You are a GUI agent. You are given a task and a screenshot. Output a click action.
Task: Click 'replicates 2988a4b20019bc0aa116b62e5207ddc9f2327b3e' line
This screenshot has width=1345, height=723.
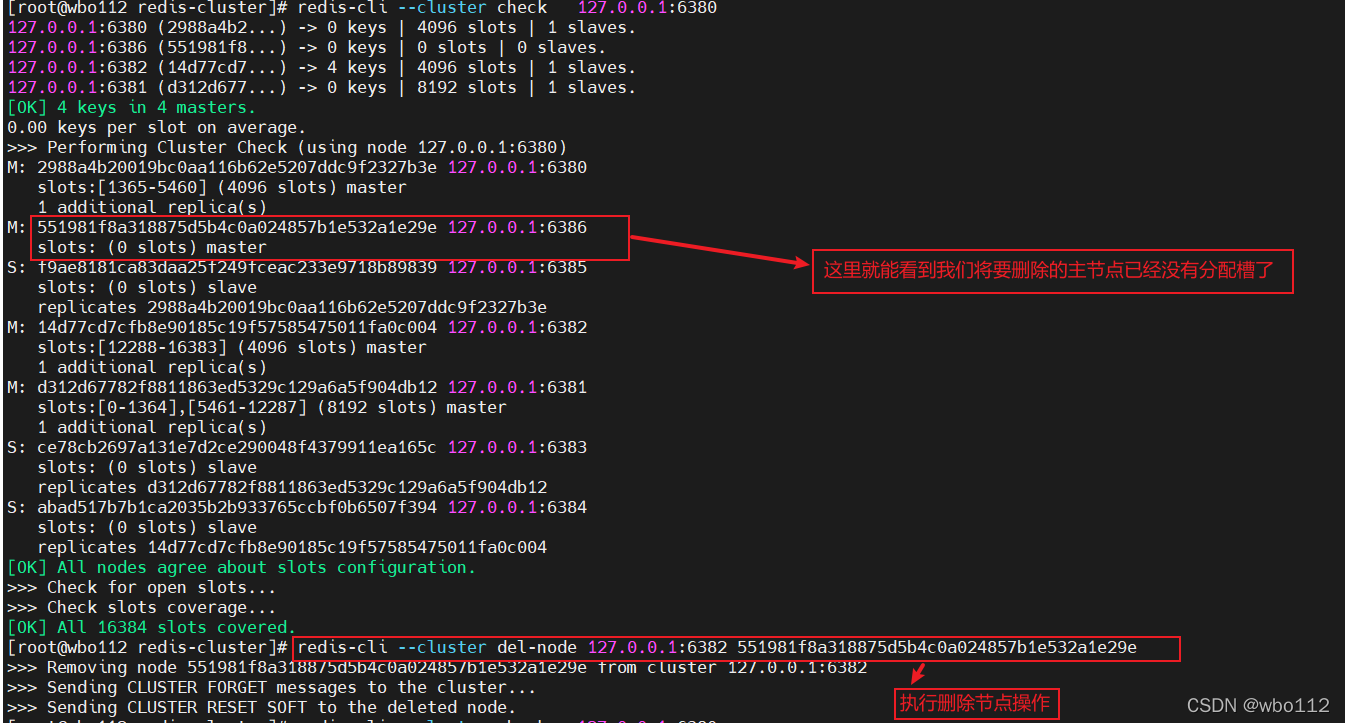(292, 307)
